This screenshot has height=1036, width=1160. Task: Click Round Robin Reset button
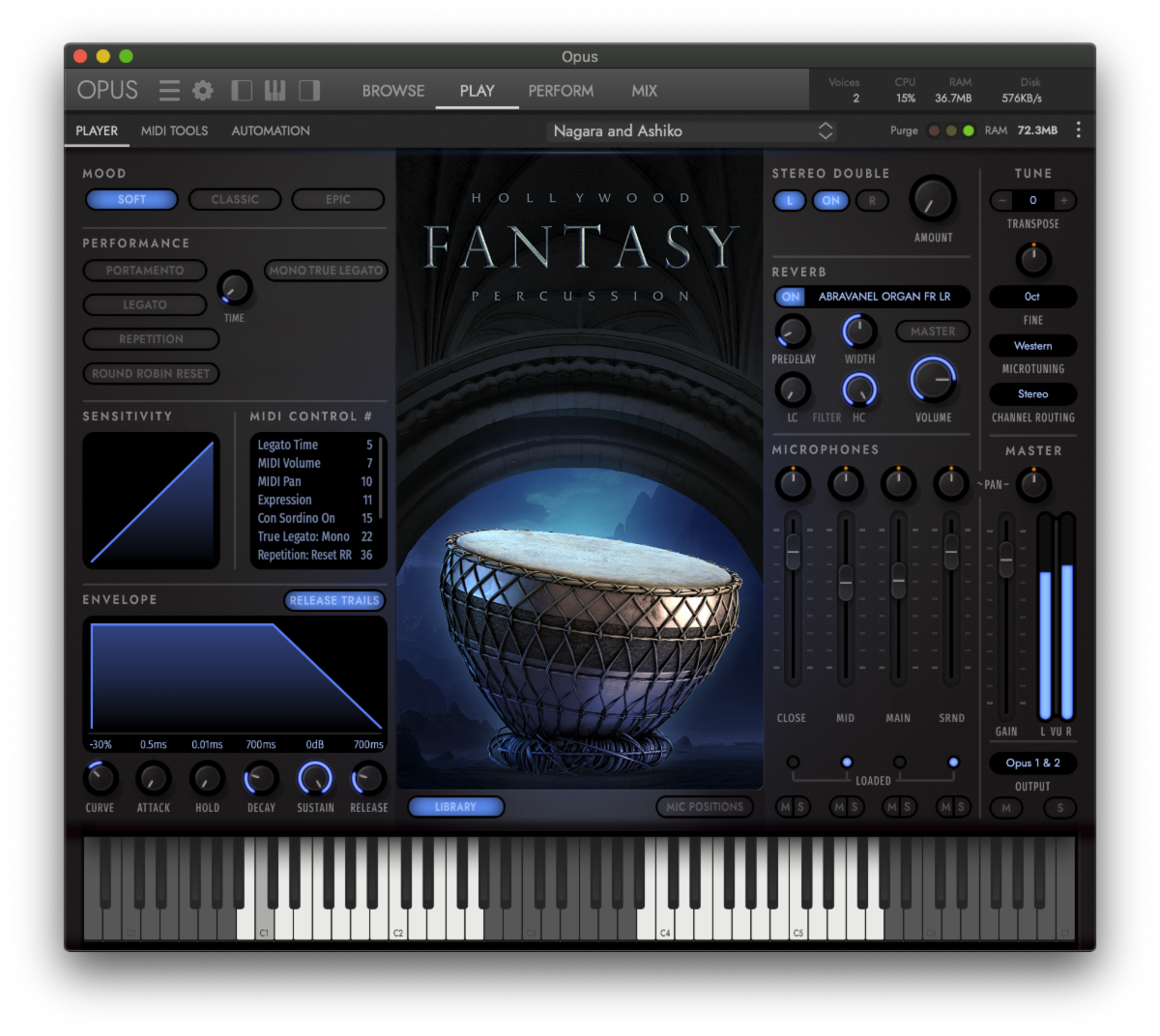click(x=151, y=373)
